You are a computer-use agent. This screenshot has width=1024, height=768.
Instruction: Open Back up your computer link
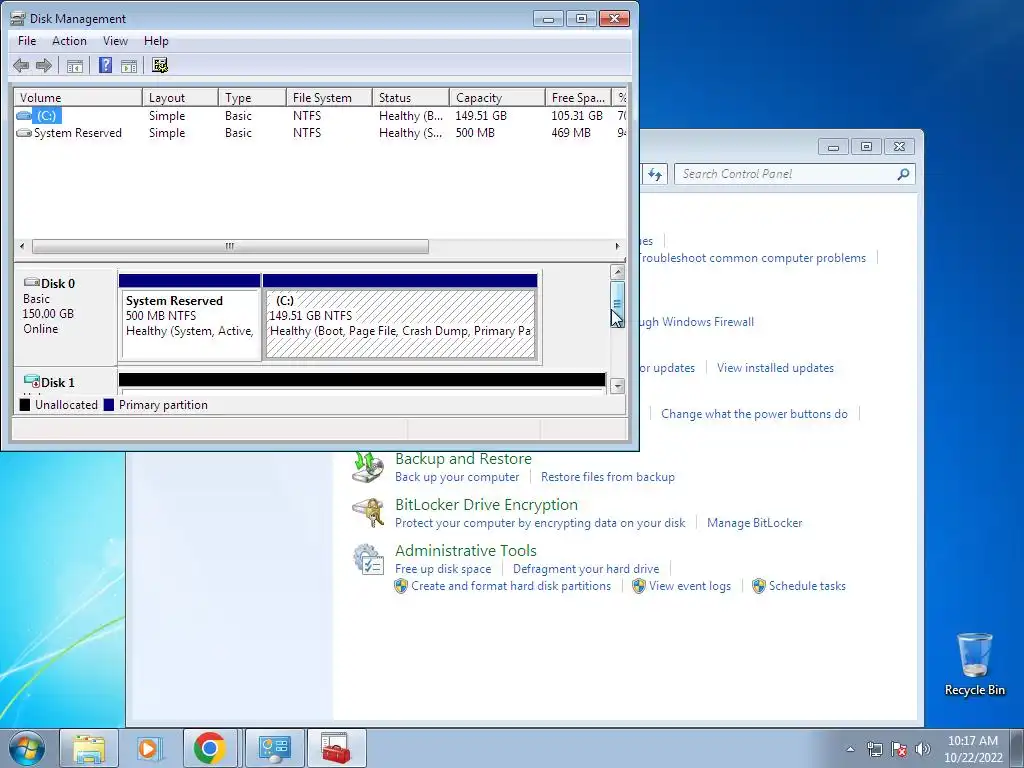pos(457,477)
